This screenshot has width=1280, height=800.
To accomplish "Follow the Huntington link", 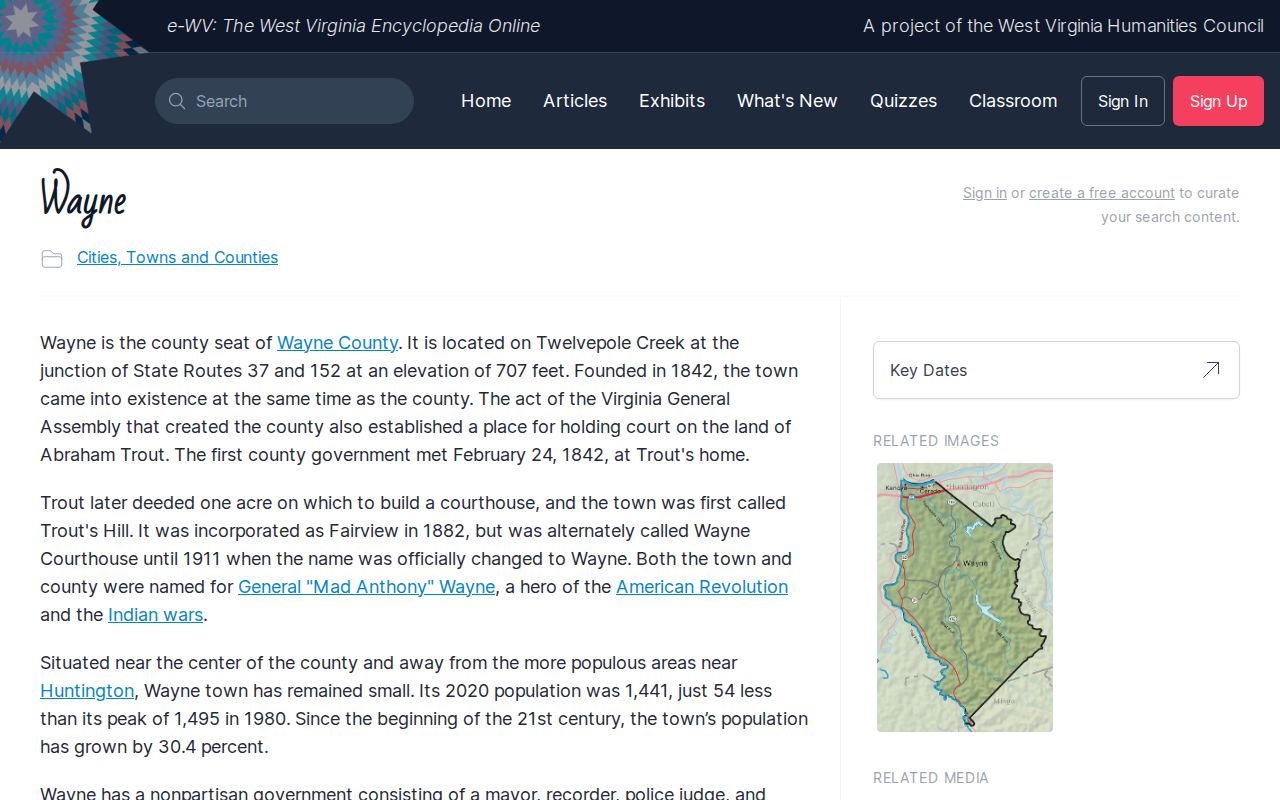I will pyautogui.click(x=87, y=690).
